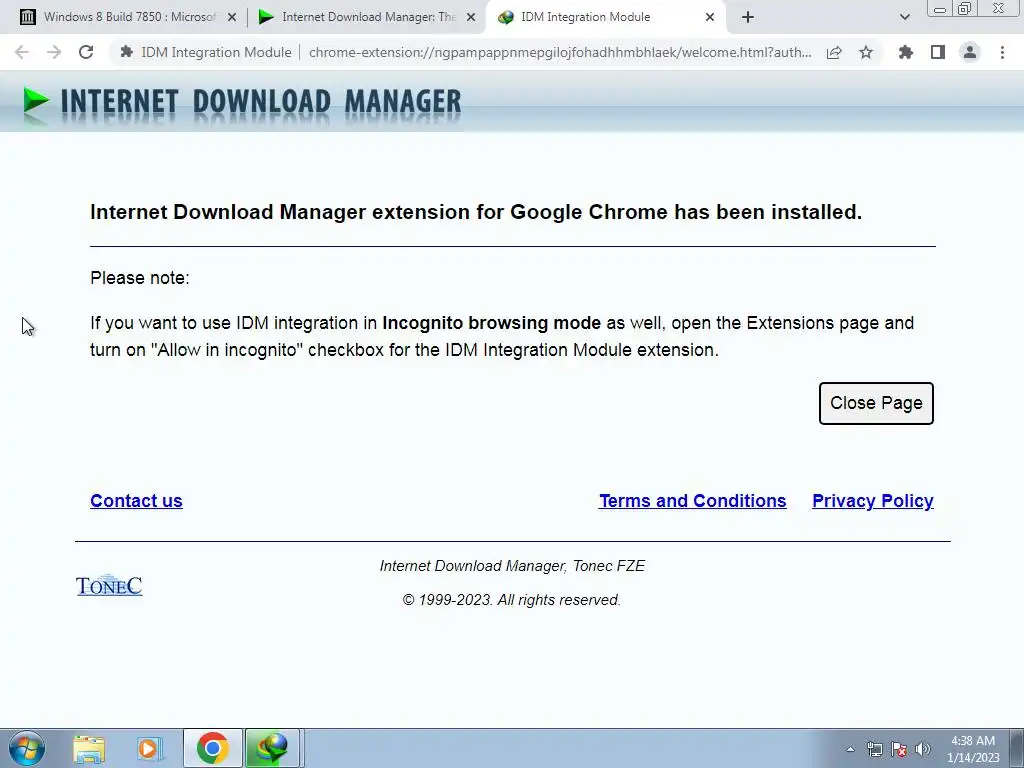Click the Close Page button
This screenshot has width=1024, height=768.
tap(876, 403)
